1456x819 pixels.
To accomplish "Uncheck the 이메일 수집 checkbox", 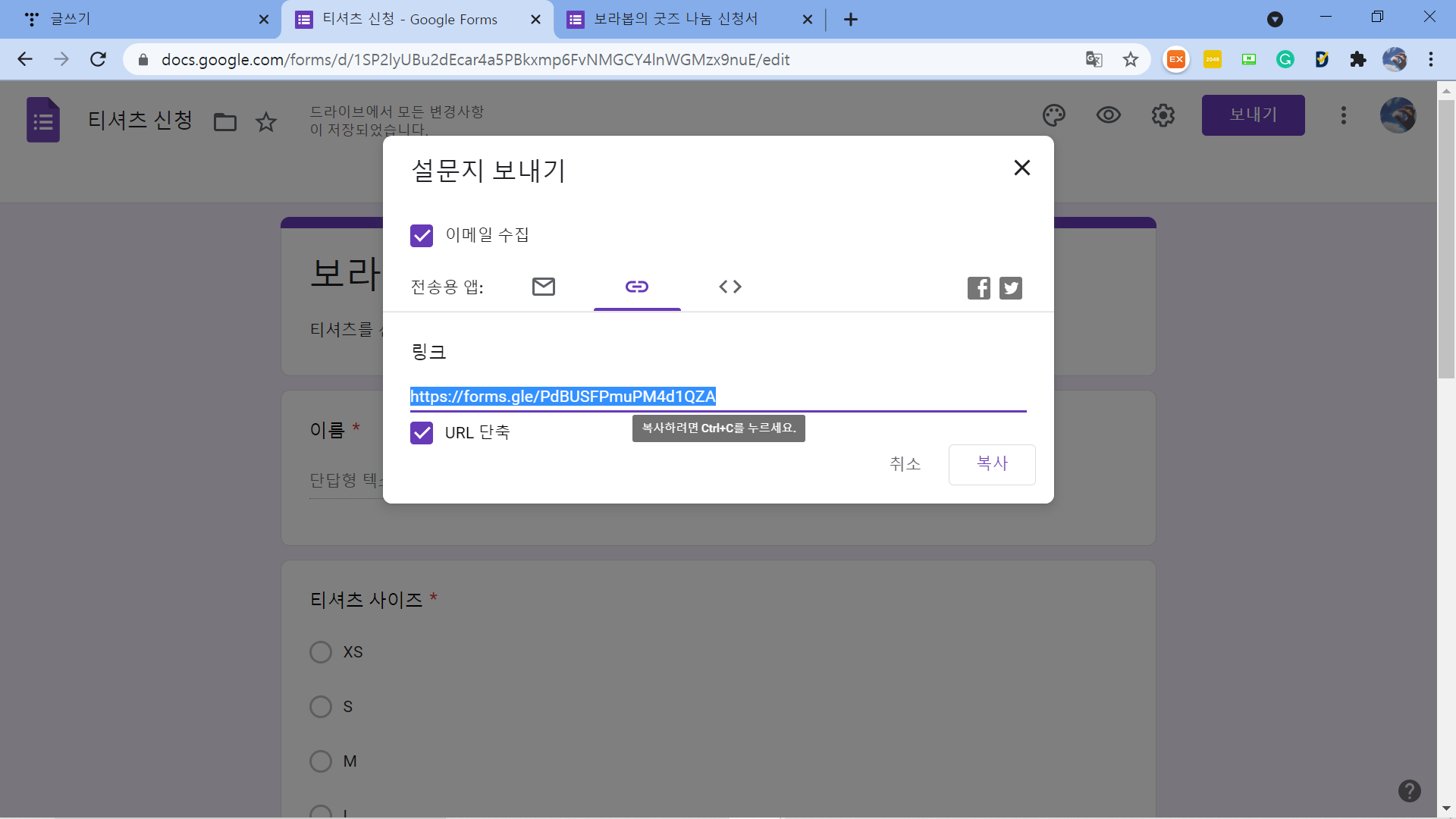I will (422, 236).
